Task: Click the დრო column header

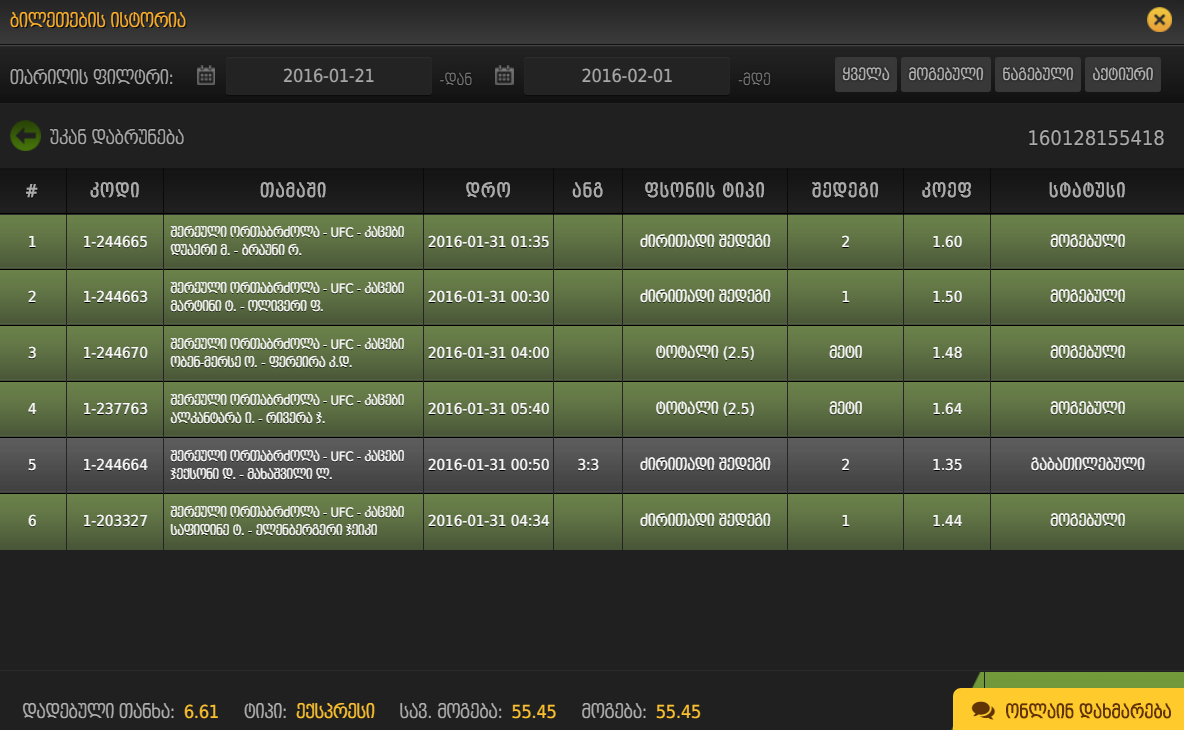Action: point(488,190)
